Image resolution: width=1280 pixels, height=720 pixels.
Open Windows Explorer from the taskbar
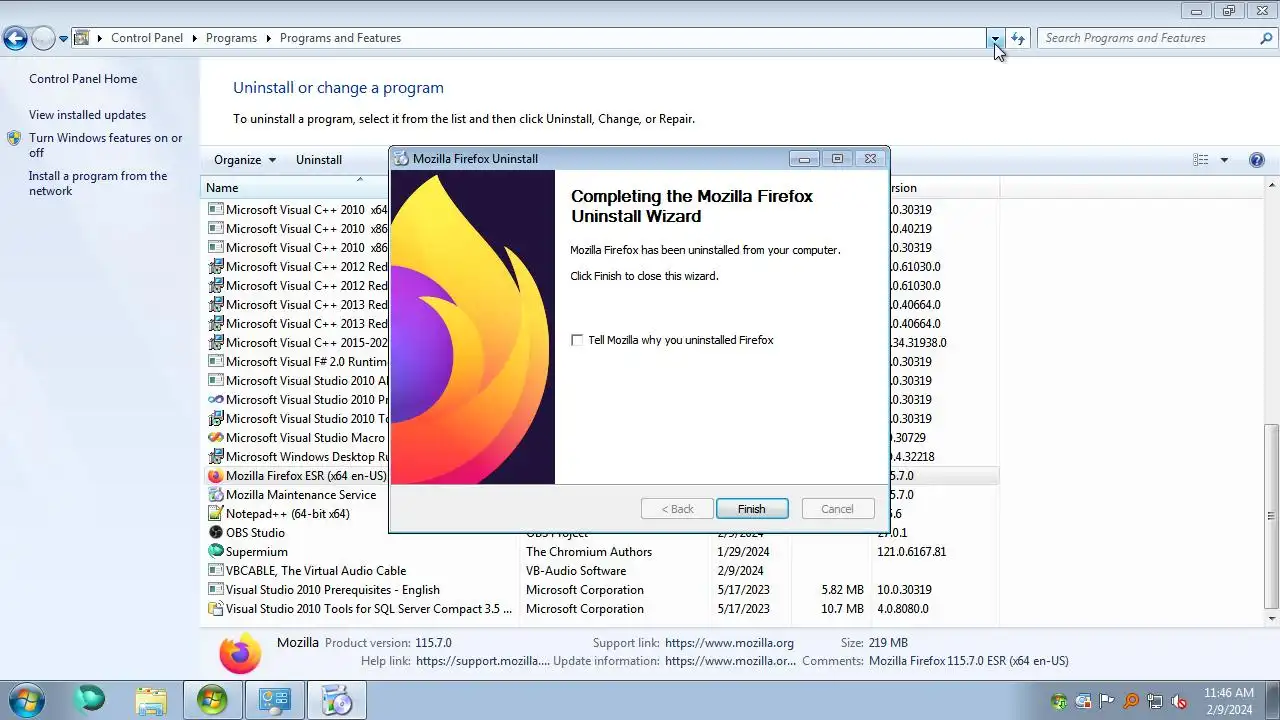click(x=151, y=700)
